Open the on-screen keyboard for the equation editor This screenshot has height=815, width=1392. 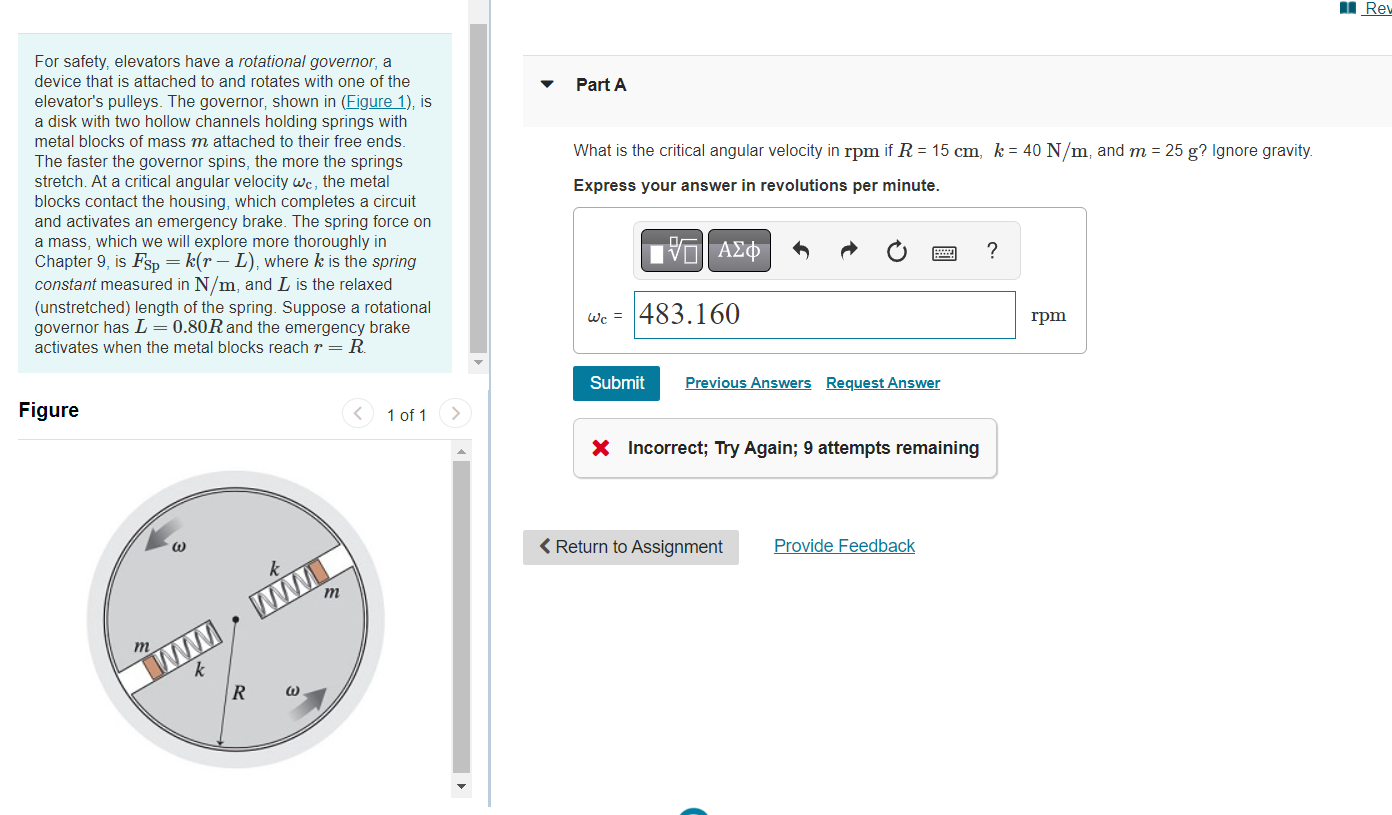click(x=944, y=251)
